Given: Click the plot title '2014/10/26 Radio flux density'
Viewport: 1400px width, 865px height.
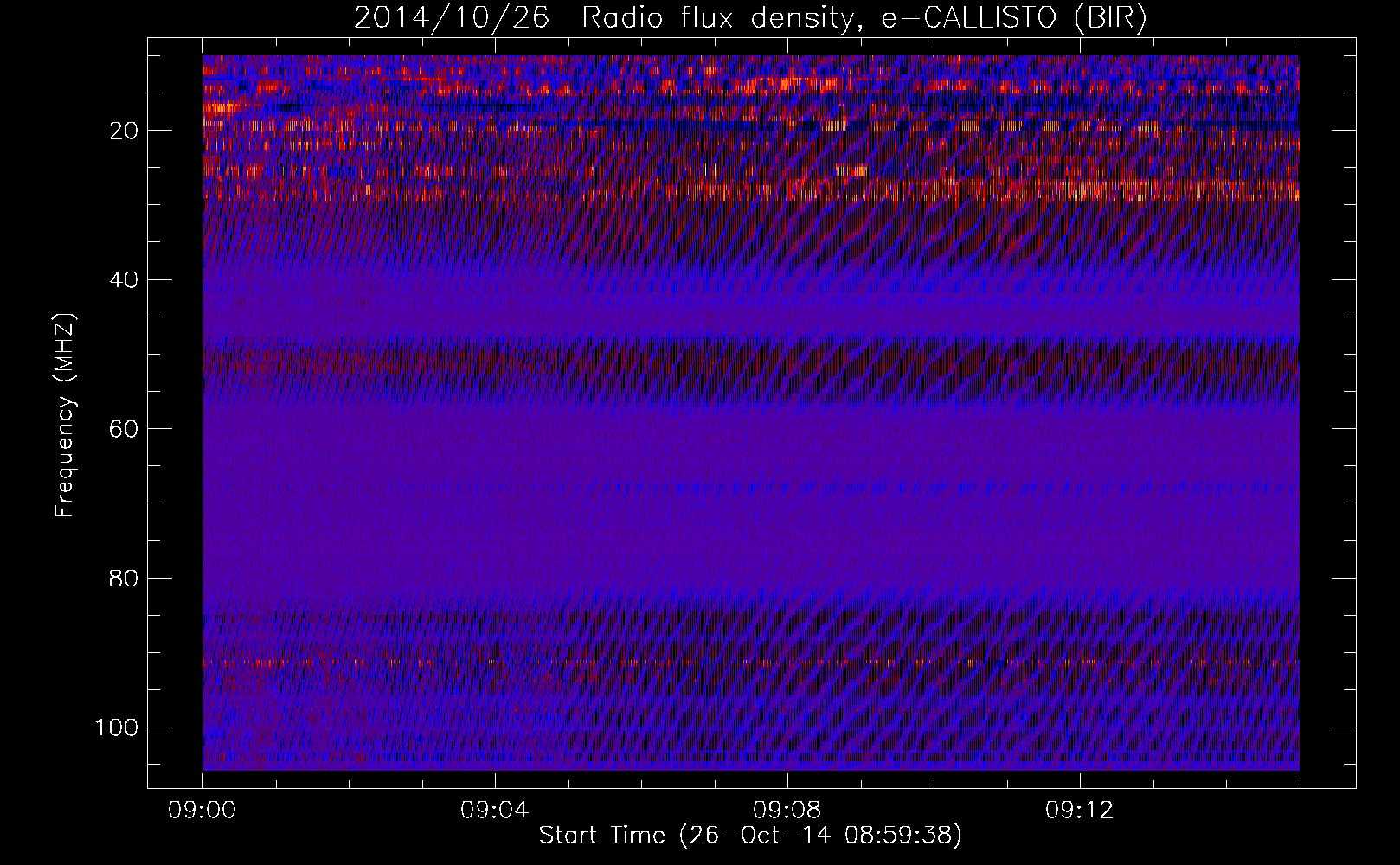Looking at the screenshot, I should point(750,18).
